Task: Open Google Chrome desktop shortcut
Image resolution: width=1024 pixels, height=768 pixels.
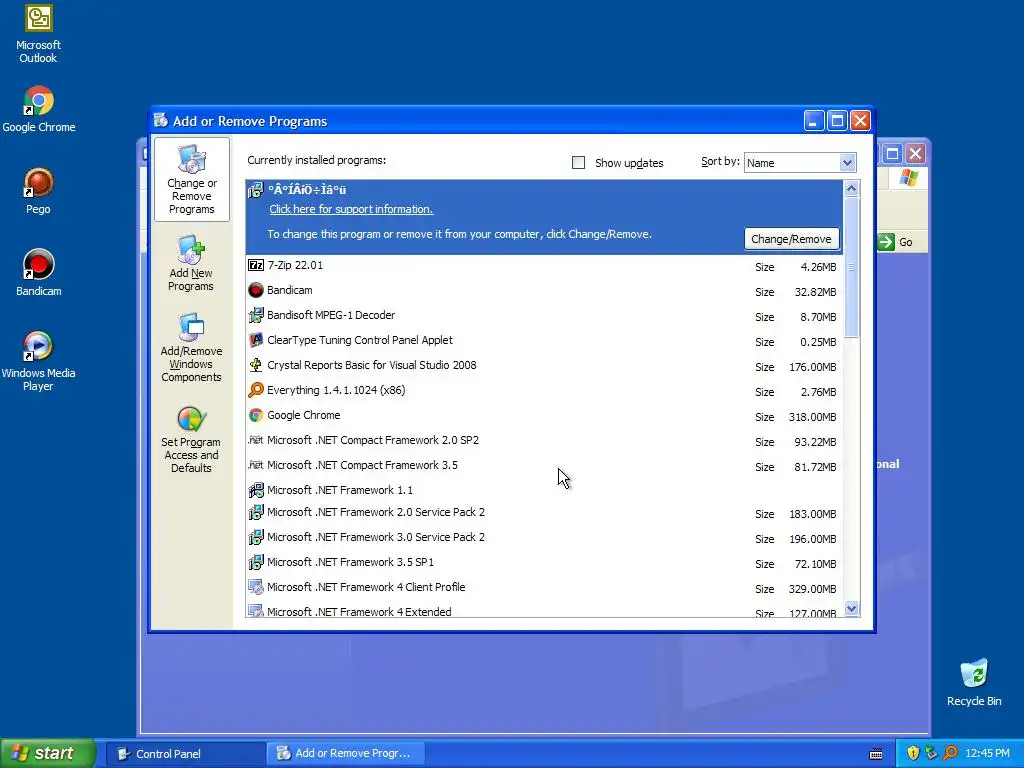Action: coord(39,109)
